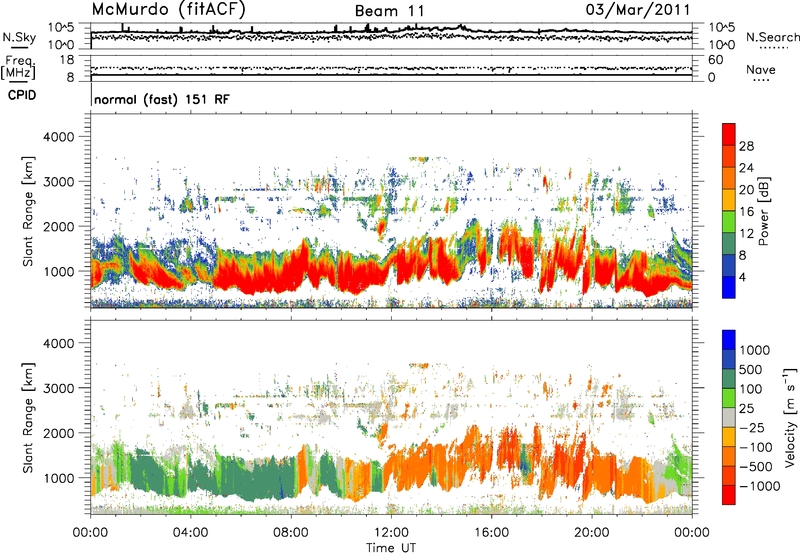Click the 8 tick on power colorbar
This screenshot has width=800, height=554.
tap(743, 256)
